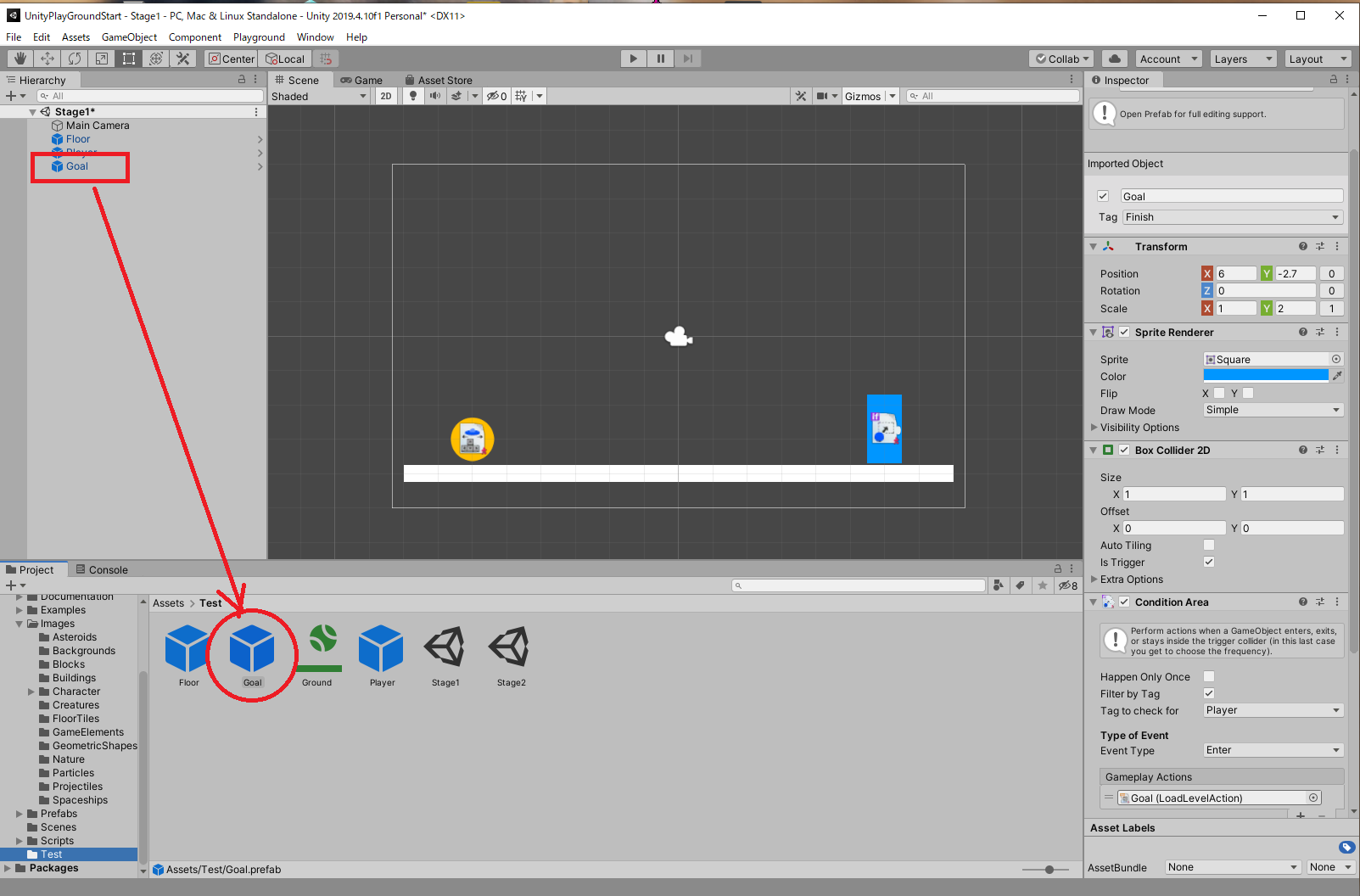Enable the Auto Tiling checkbox

coord(1209,545)
